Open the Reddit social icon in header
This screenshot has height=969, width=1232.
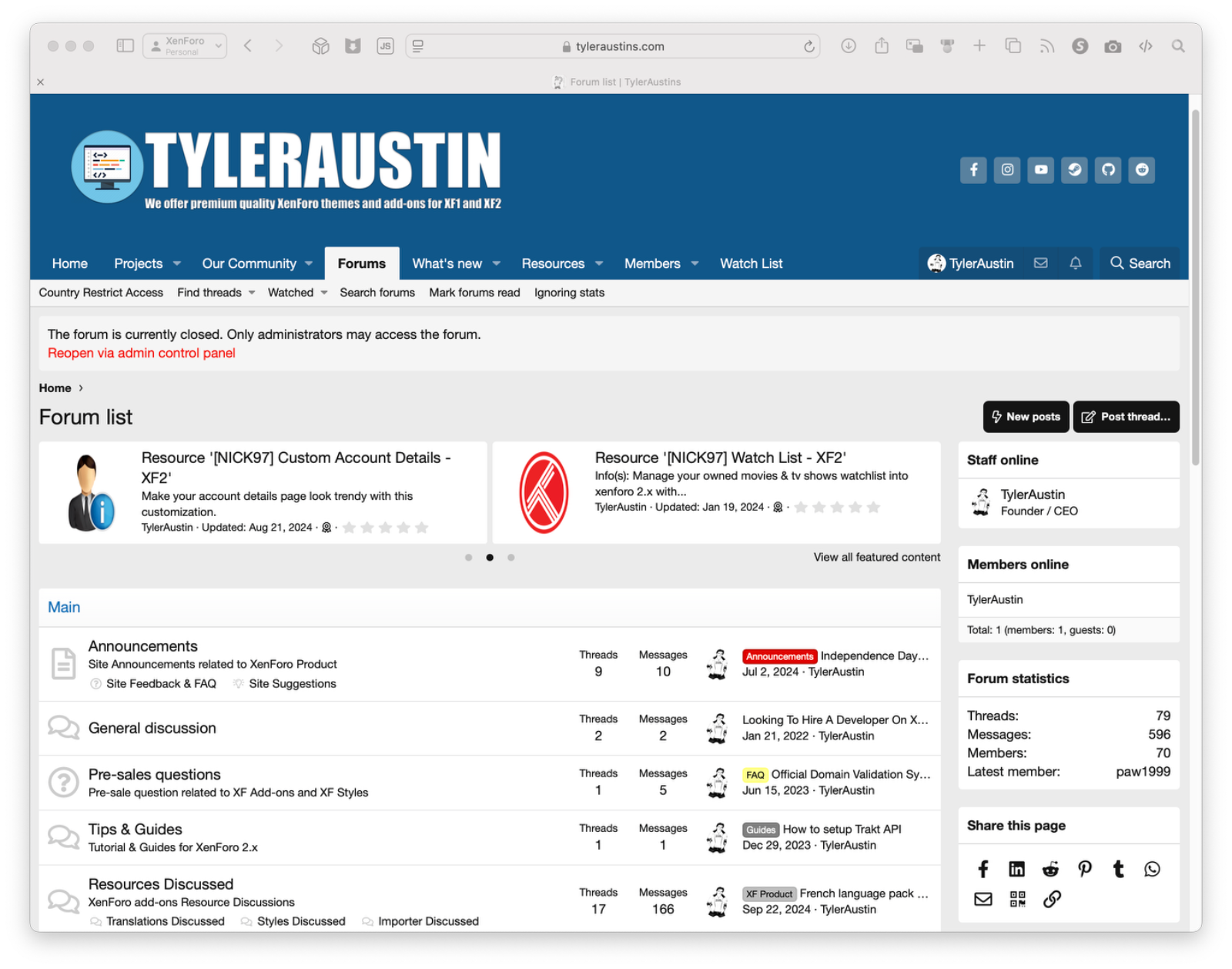[x=1143, y=169]
